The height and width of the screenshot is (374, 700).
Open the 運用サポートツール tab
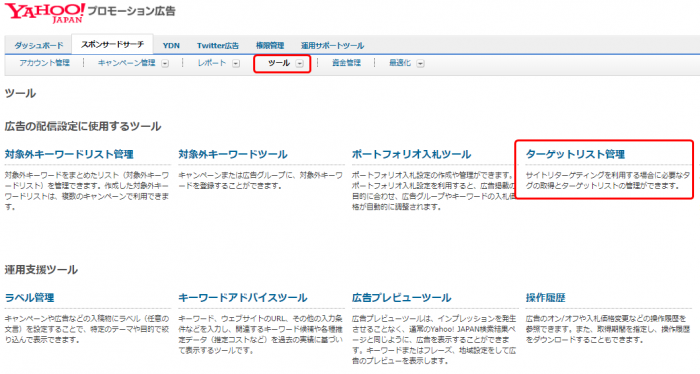coord(332,46)
